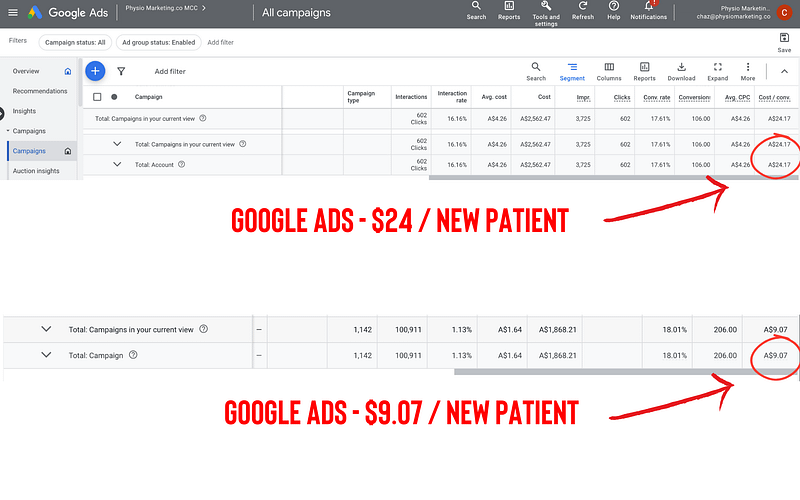Open Search in the top header
The width and height of the screenshot is (800, 500).
pyautogui.click(x=476, y=10)
